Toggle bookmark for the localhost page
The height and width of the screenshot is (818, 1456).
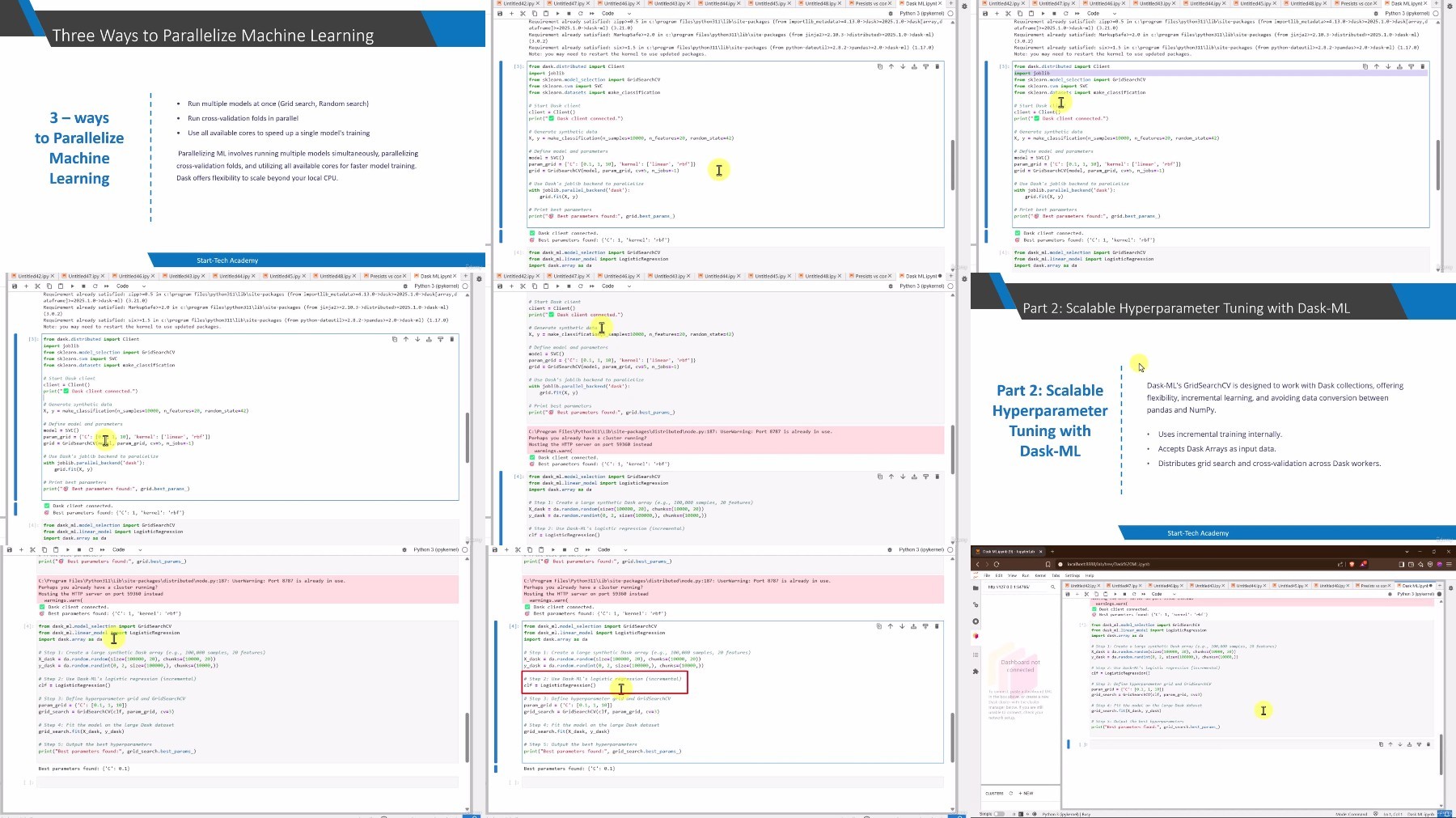pyautogui.click(x=1048, y=564)
